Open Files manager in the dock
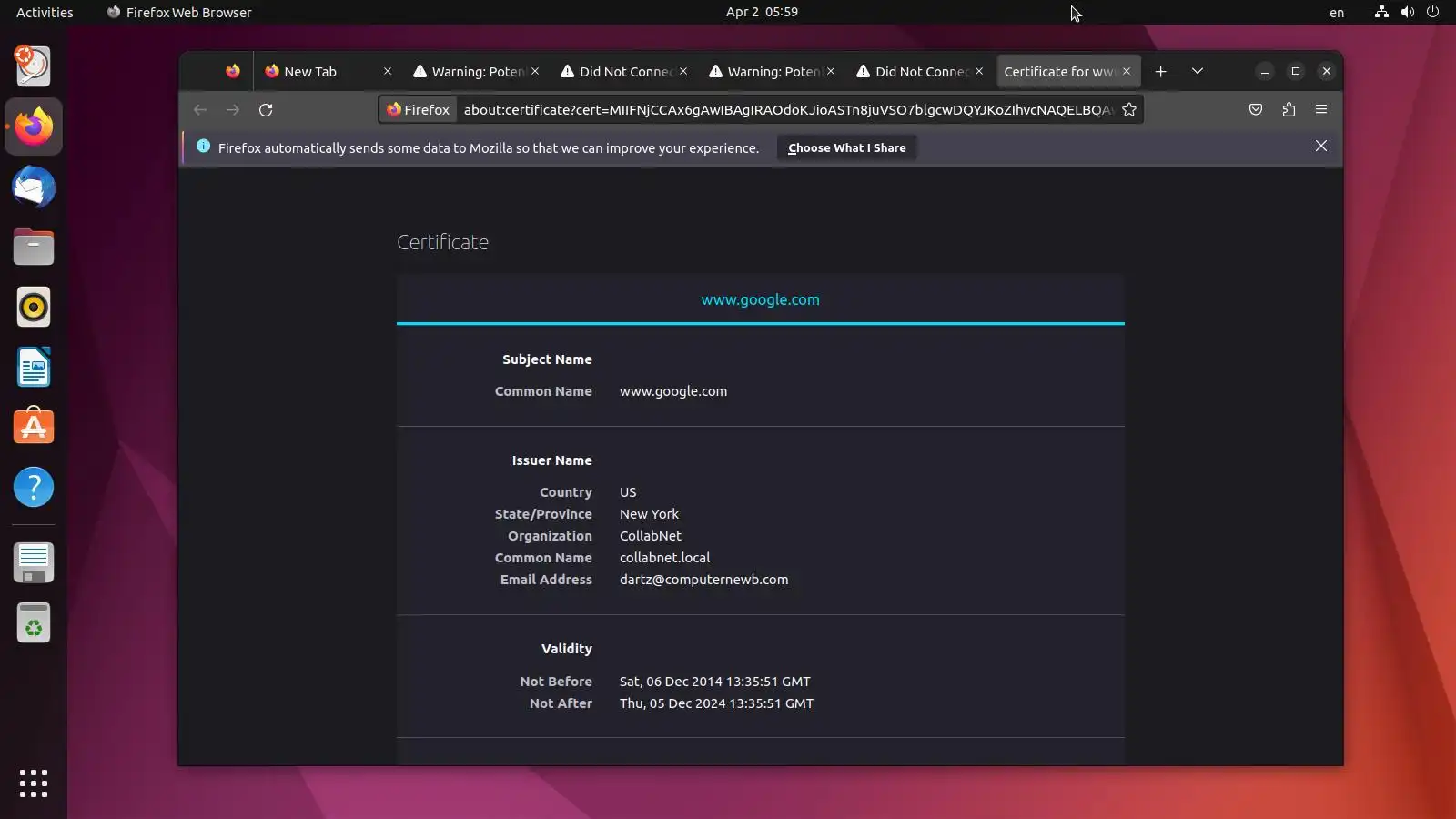1456x819 pixels. pyautogui.click(x=34, y=247)
